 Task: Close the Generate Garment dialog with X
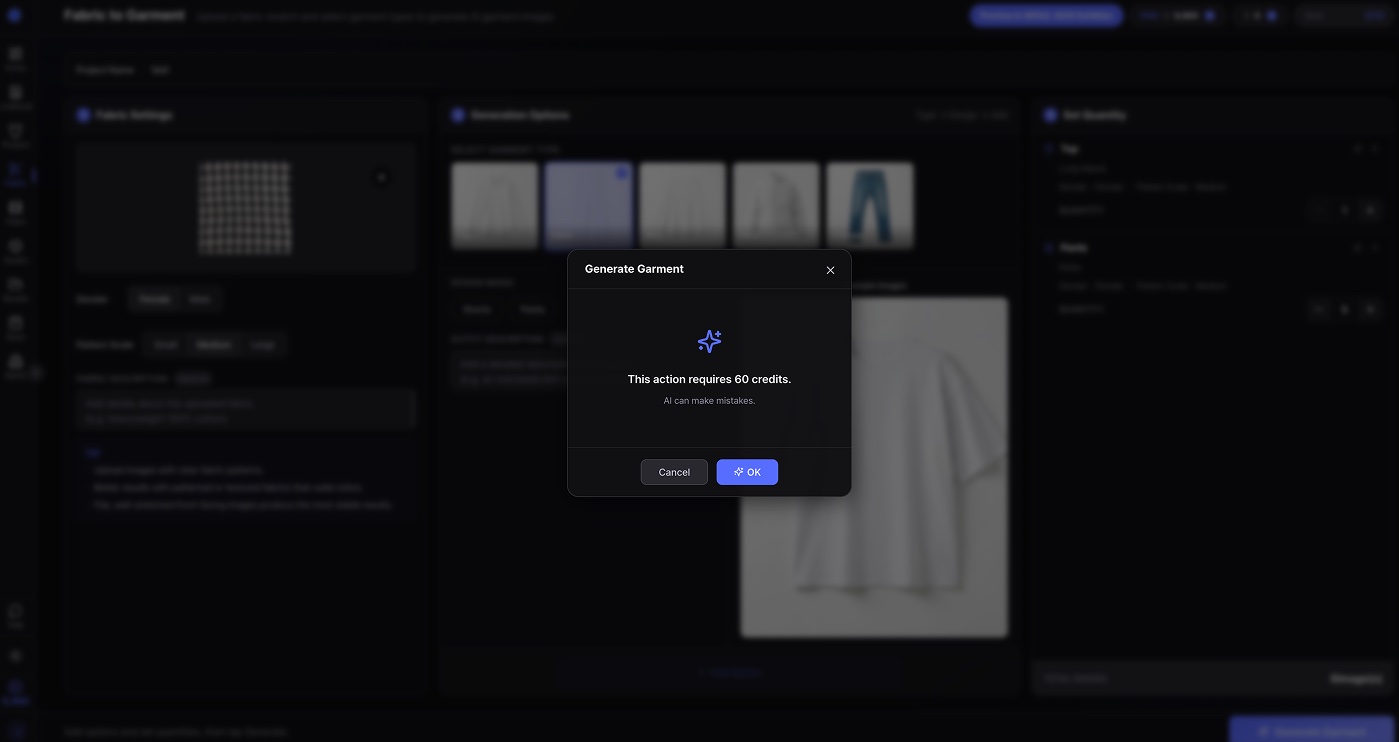point(830,270)
